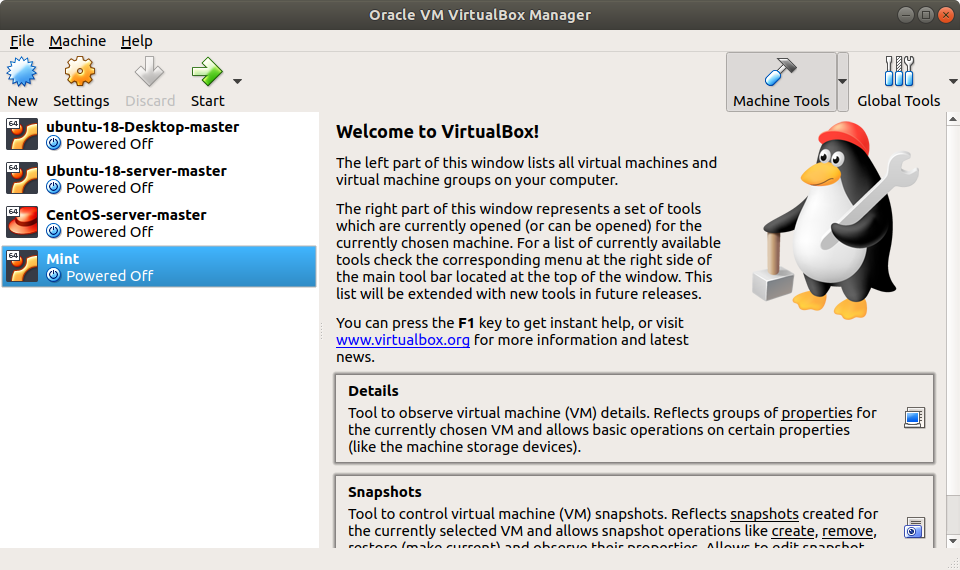Click the Ubuntu-18-server-master OS icon

22,179
